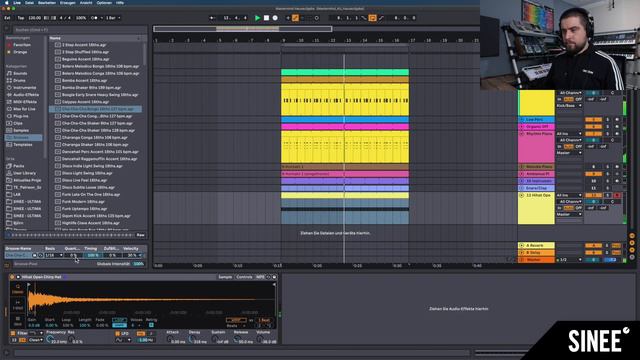Start playback with the green Play button

pyautogui.click(x=257, y=18)
